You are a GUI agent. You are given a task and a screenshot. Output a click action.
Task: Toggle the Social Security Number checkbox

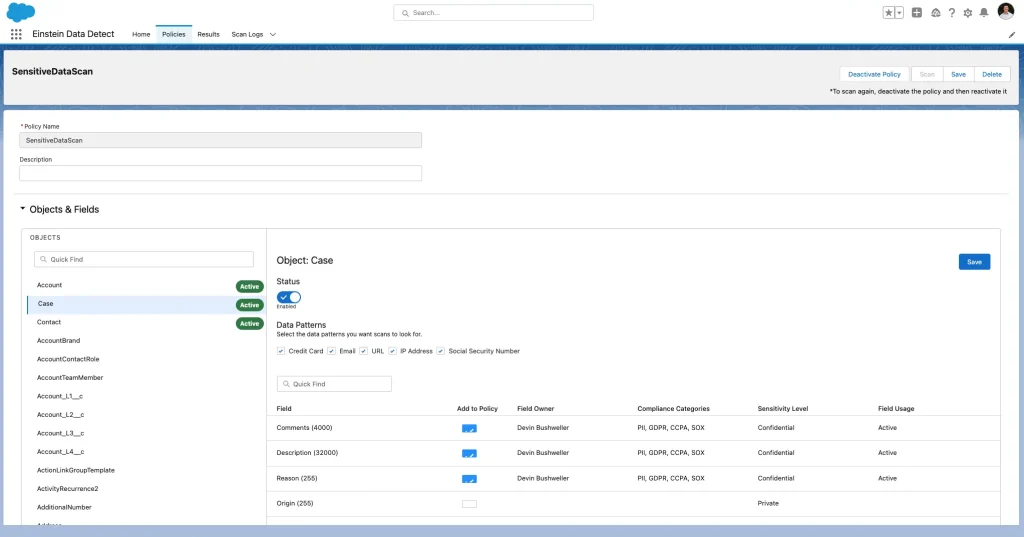[441, 351]
